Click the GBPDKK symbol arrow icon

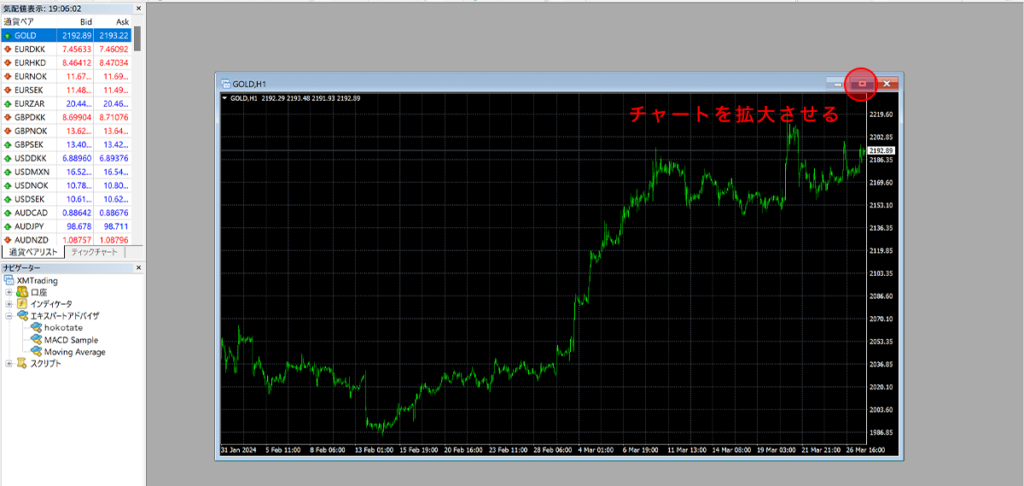[x=7, y=118]
